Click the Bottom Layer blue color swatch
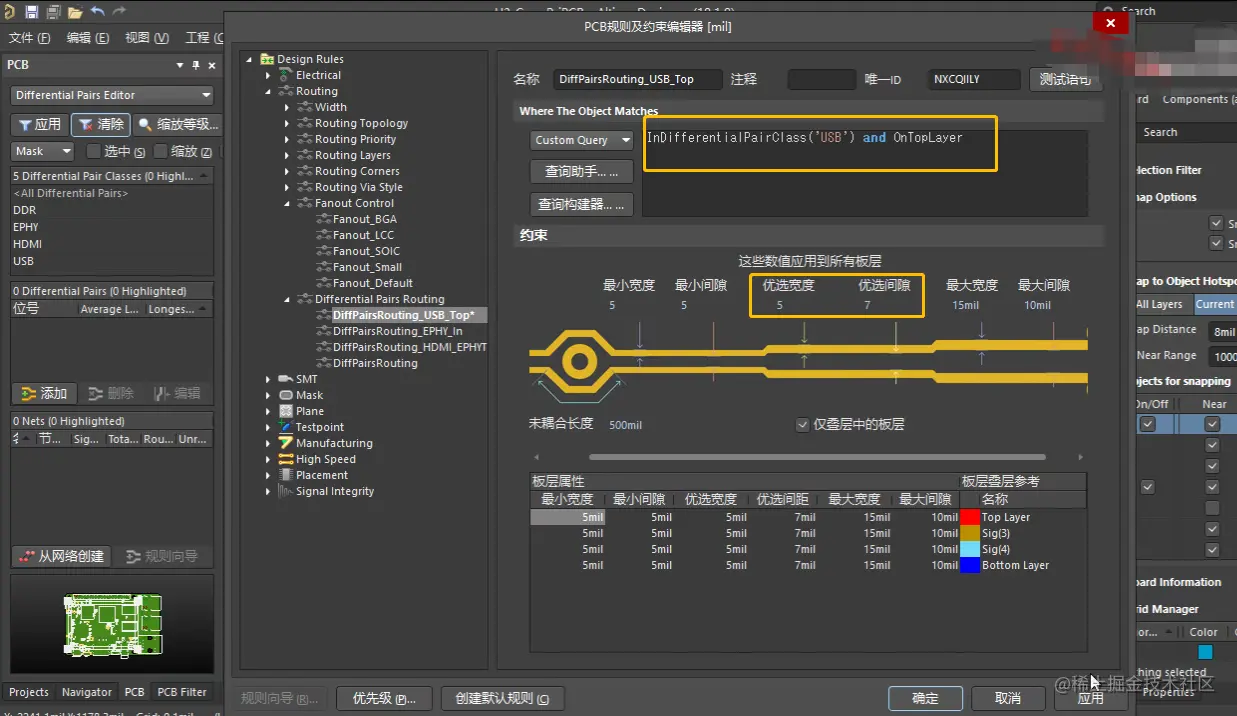 tap(969, 565)
